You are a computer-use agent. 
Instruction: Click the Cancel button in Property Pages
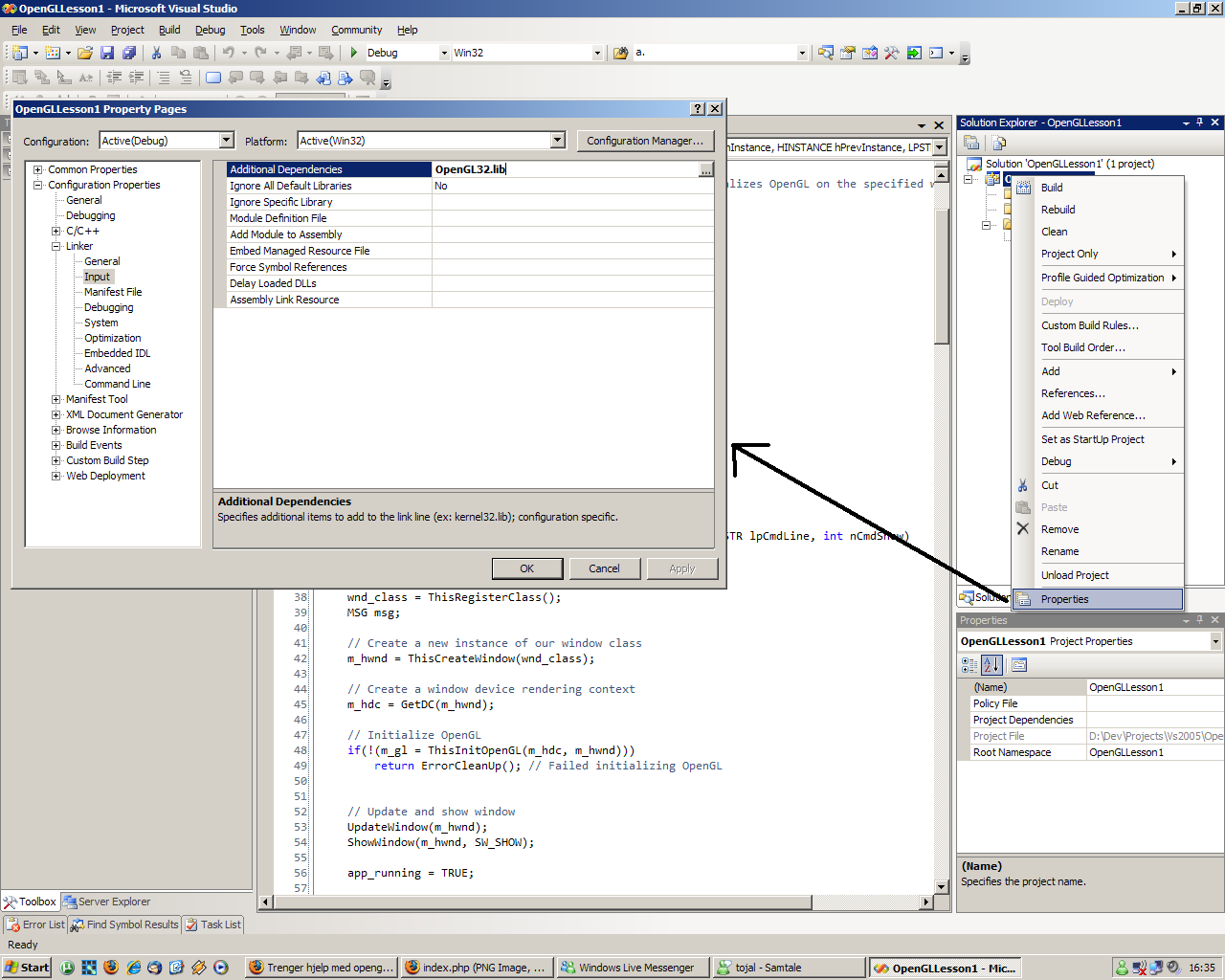pyautogui.click(x=604, y=568)
